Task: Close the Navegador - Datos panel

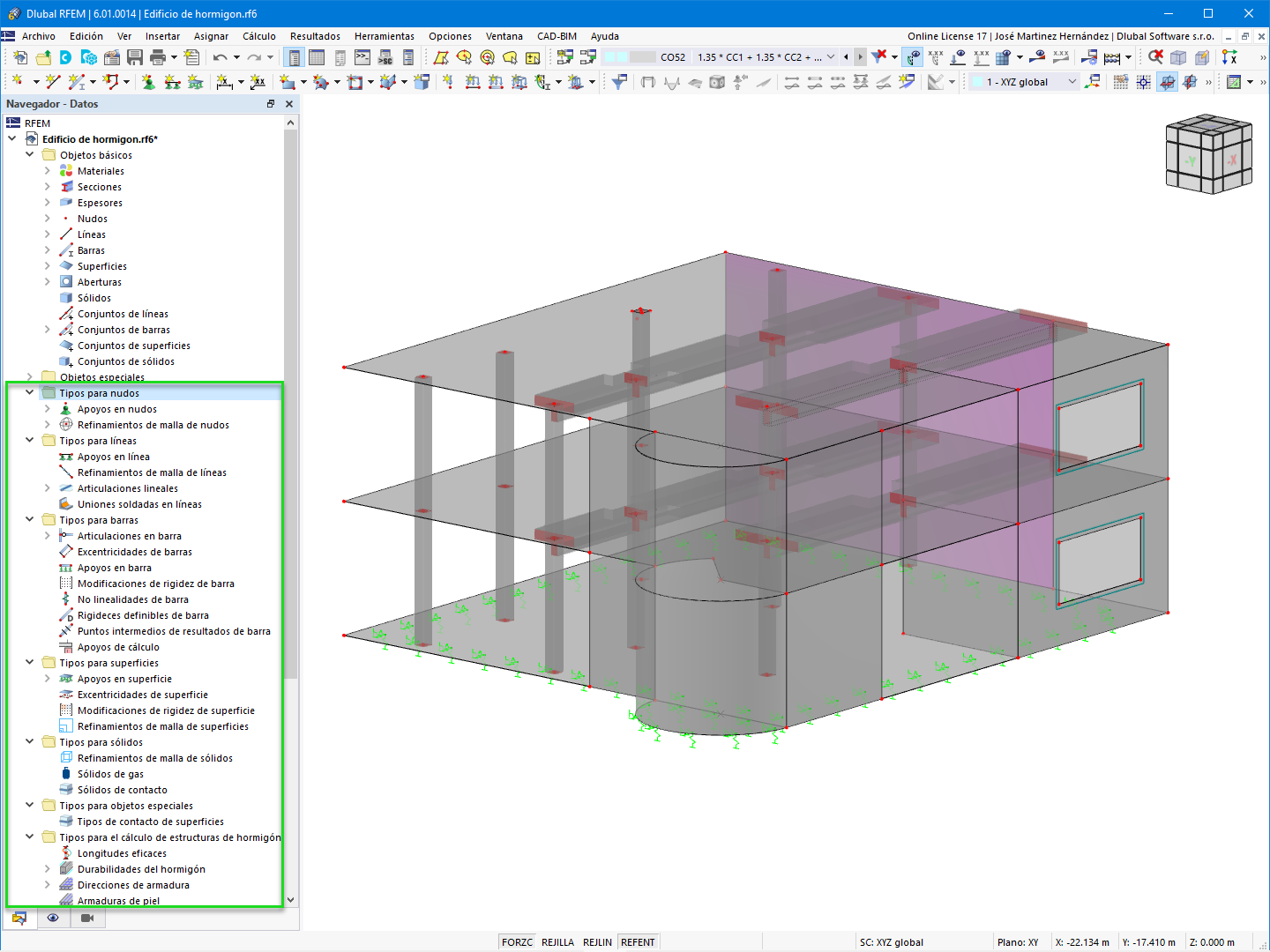Action: [x=288, y=104]
